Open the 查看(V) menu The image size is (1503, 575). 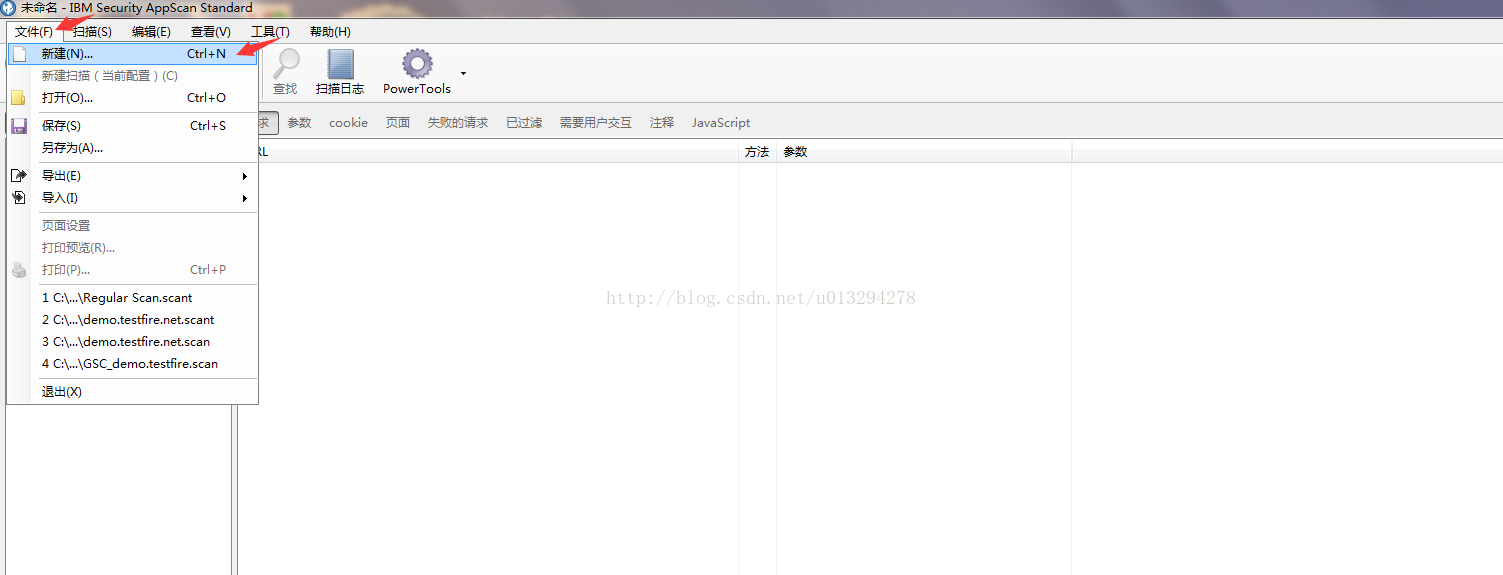click(210, 32)
